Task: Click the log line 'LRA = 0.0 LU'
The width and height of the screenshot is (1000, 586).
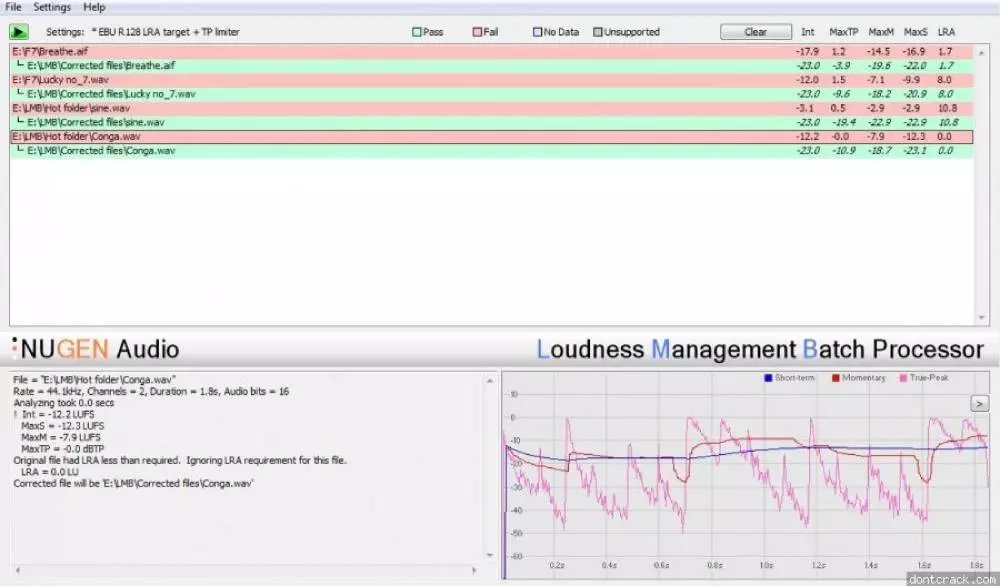Action: pos(50,472)
